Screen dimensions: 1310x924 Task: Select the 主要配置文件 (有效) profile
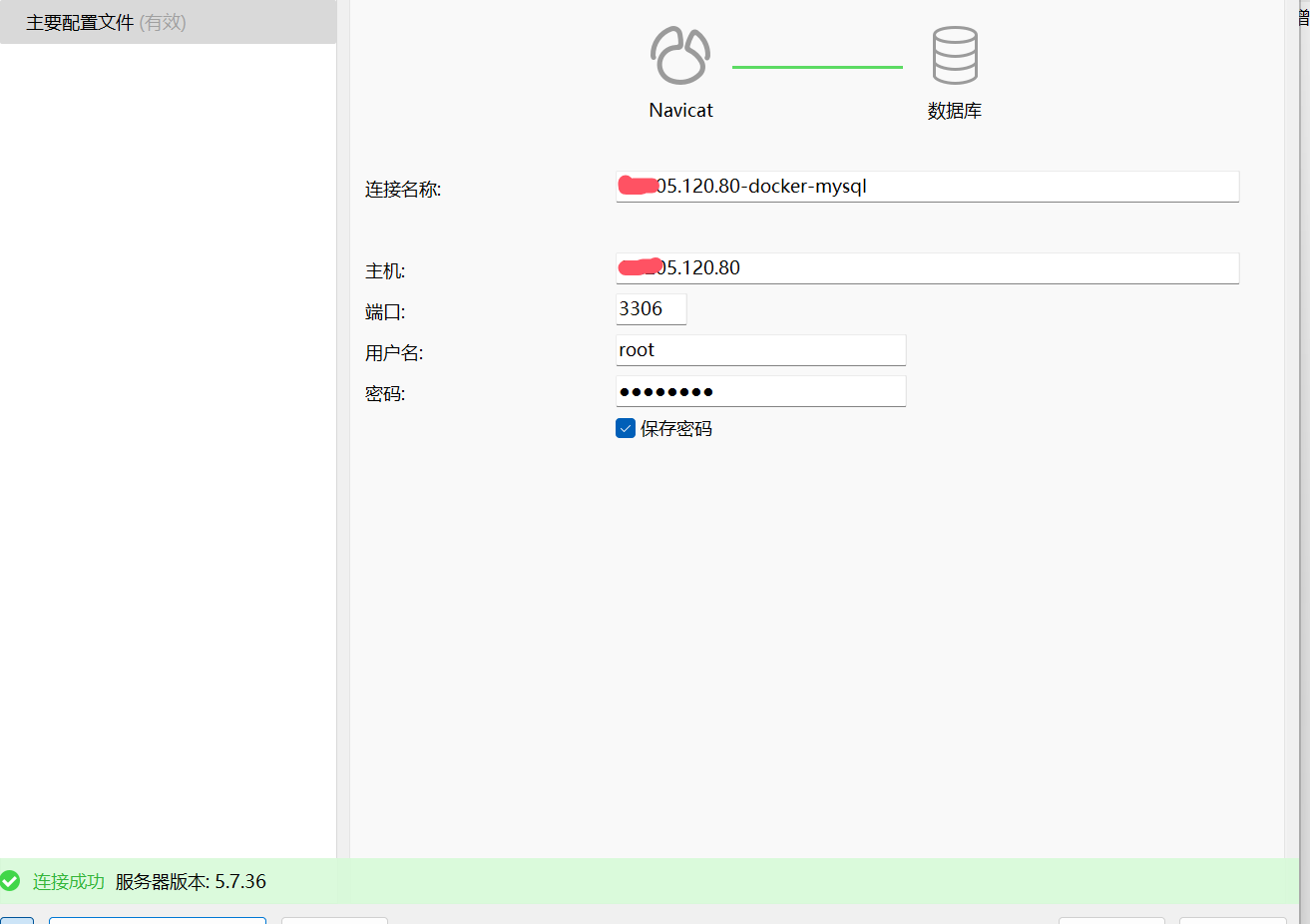[x=168, y=22]
